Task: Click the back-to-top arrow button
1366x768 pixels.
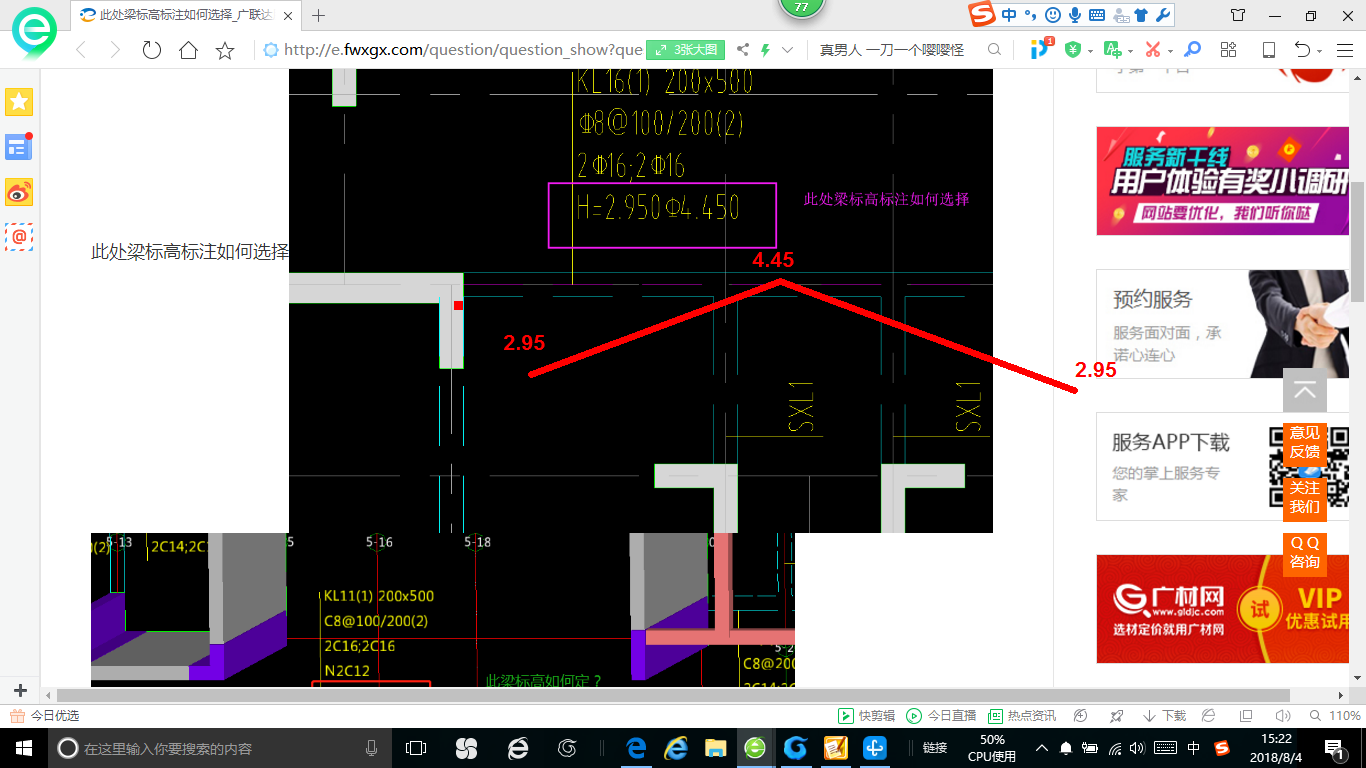Action: point(1305,390)
